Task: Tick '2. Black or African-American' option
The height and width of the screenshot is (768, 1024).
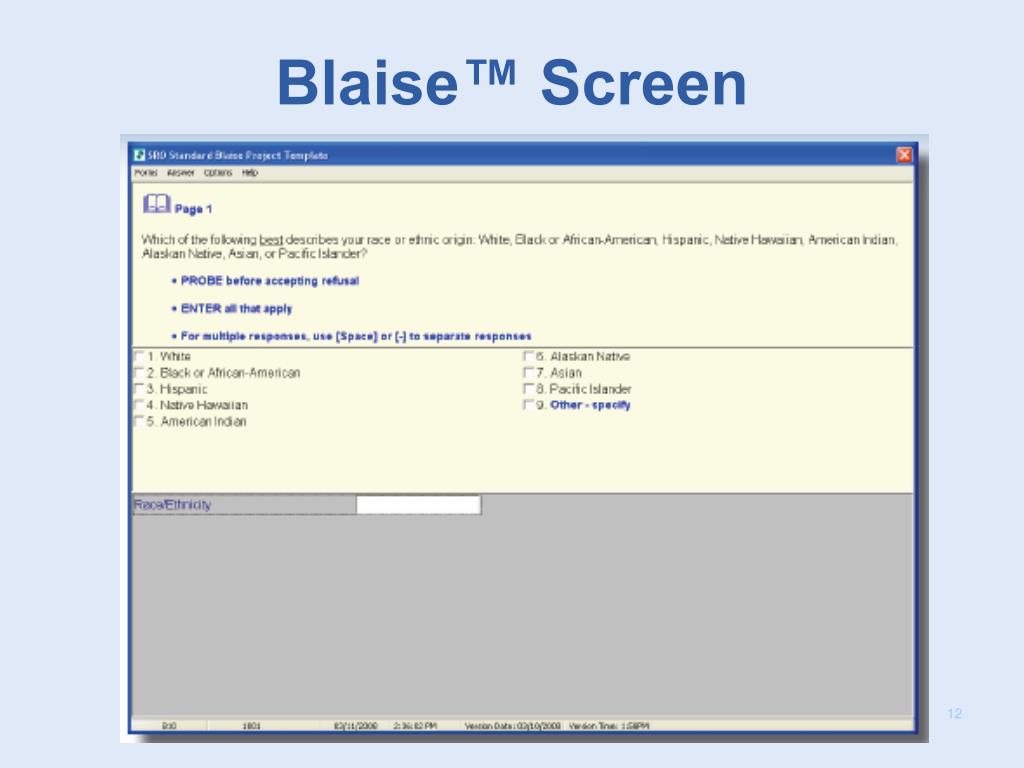Action: (x=139, y=372)
